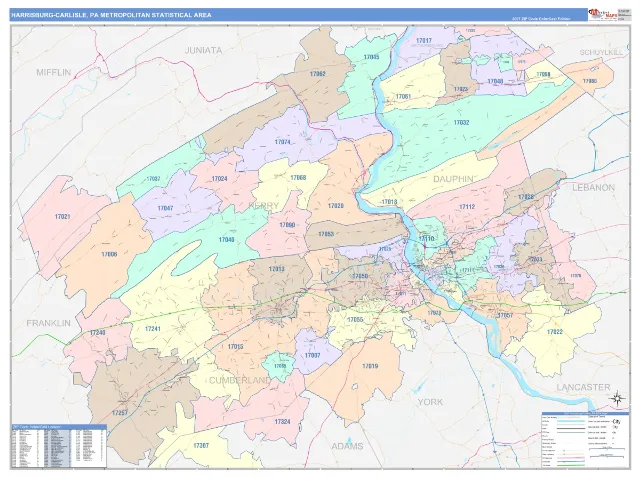
Task: Select ZIP code 17047 label
Action: coord(165,208)
